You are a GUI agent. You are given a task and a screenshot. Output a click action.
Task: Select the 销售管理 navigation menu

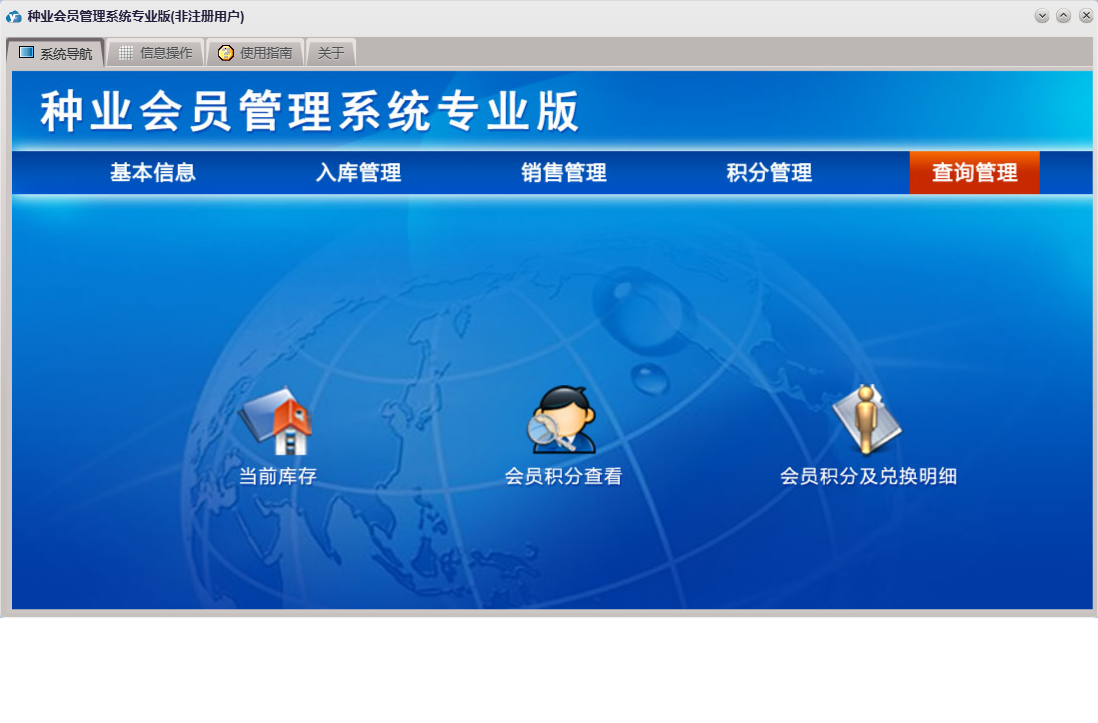(564, 172)
